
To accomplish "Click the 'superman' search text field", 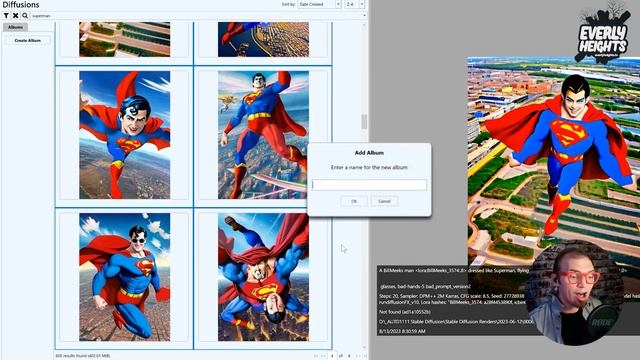I will point(196,16).
